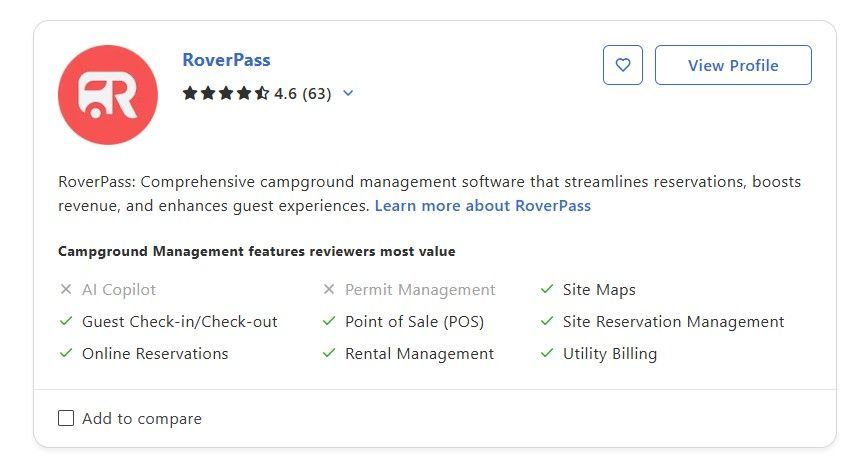This screenshot has width=855, height=476.
Task: Click the 'Add to compare' label text
Action: pyautogui.click(x=142, y=419)
